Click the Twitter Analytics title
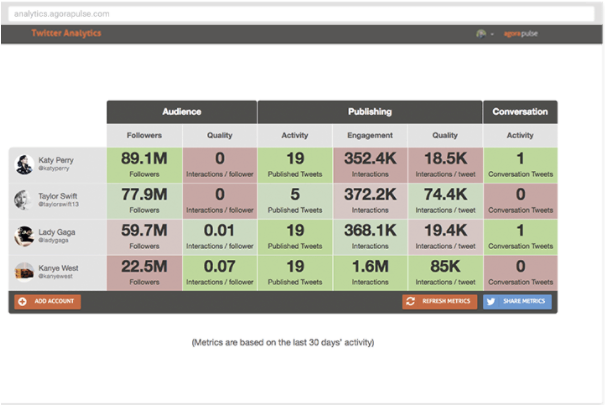Screen dimensions: 605x405 pyautogui.click(x=66, y=33)
